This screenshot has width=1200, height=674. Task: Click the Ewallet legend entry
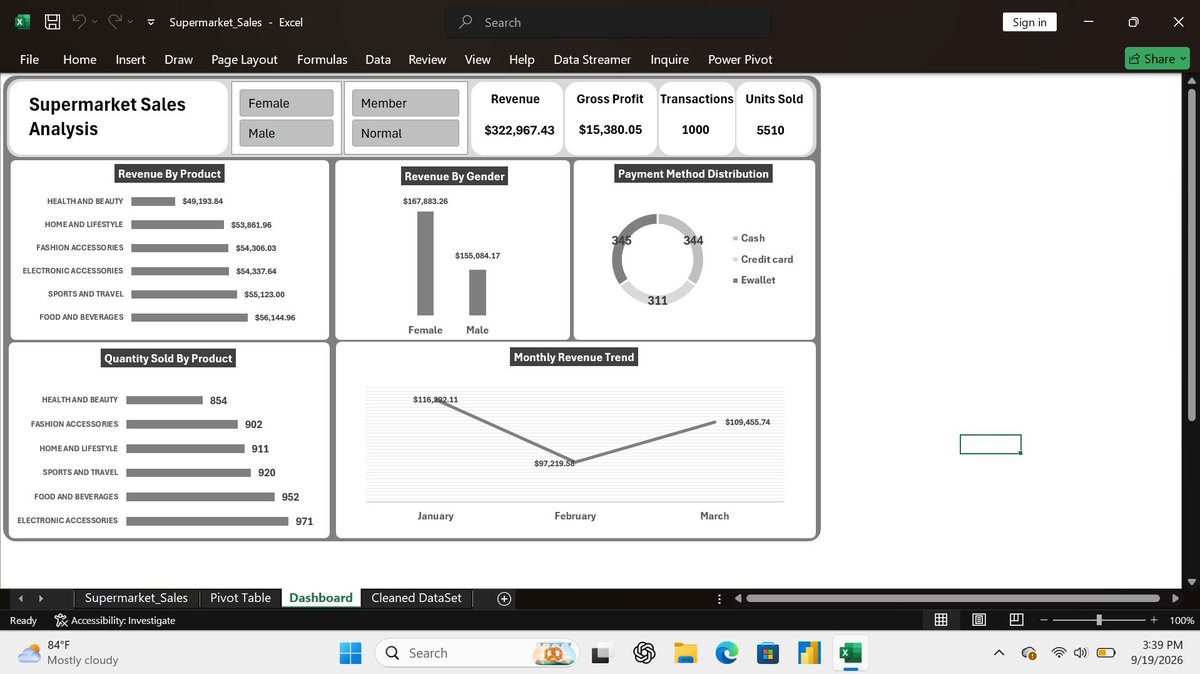pyautogui.click(x=755, y=280)
